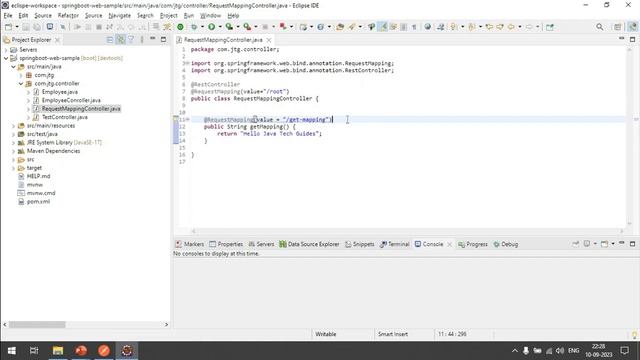640x360 pixels.
Task: Click the Search magnifier icon
Action: click(600, 27)
